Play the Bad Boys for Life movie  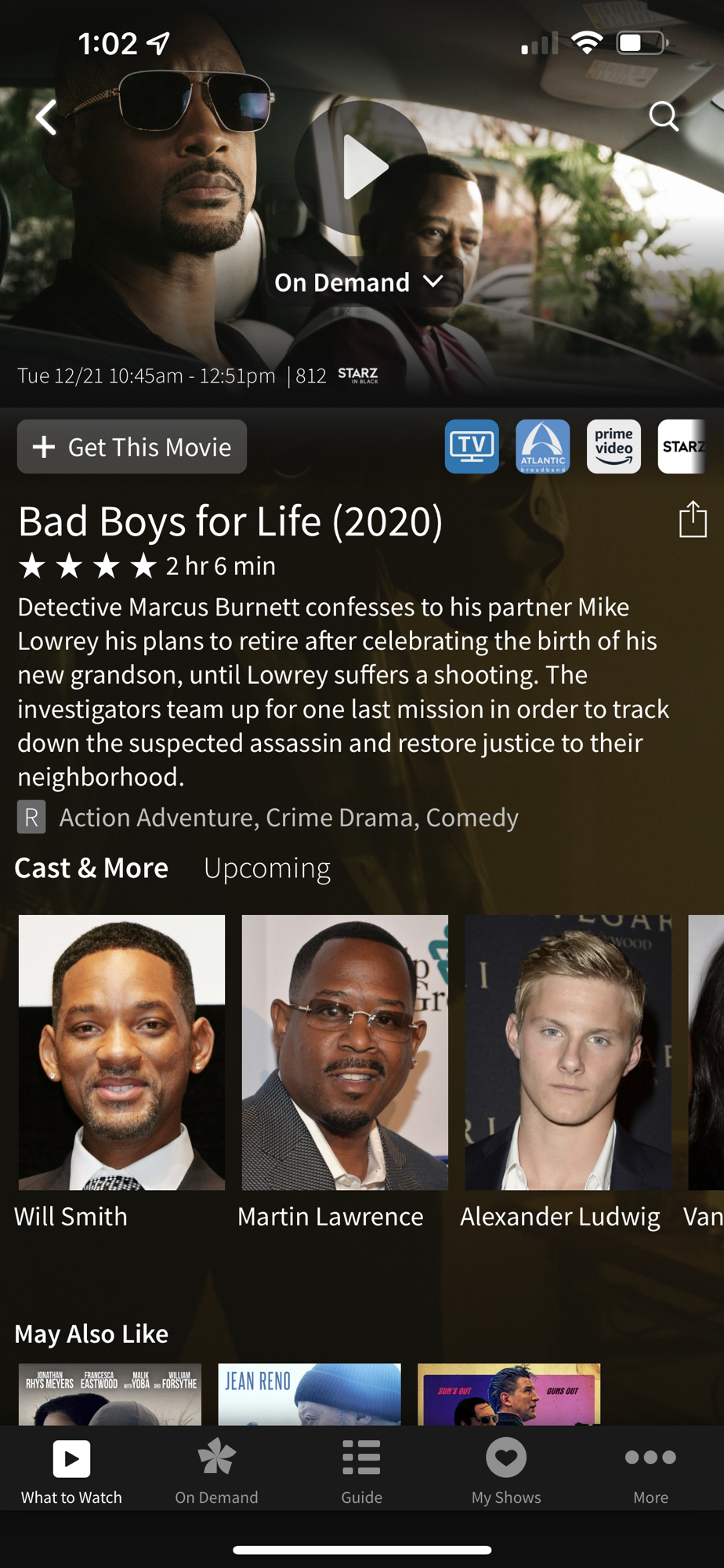(x=361, y=167)
